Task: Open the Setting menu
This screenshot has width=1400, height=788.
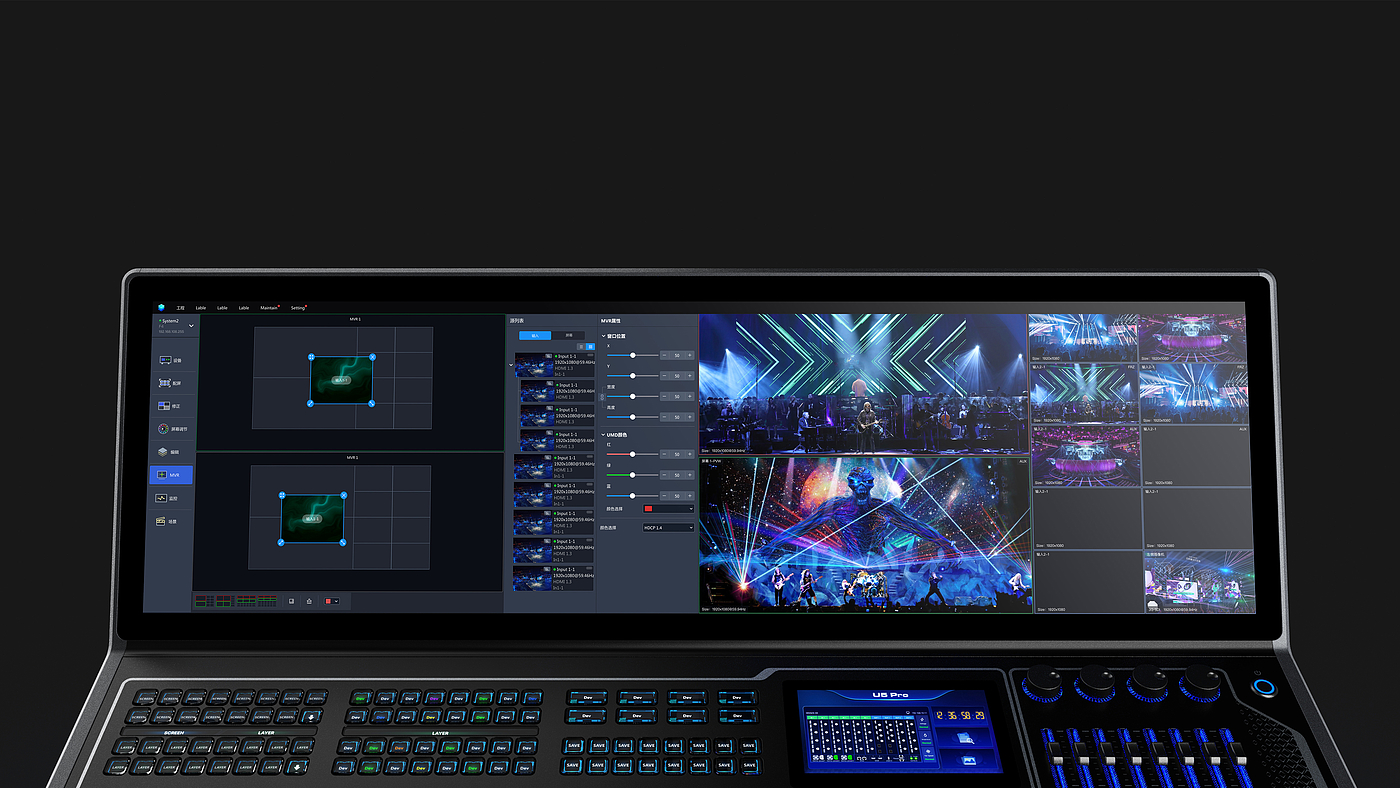Action: point(299,308)
